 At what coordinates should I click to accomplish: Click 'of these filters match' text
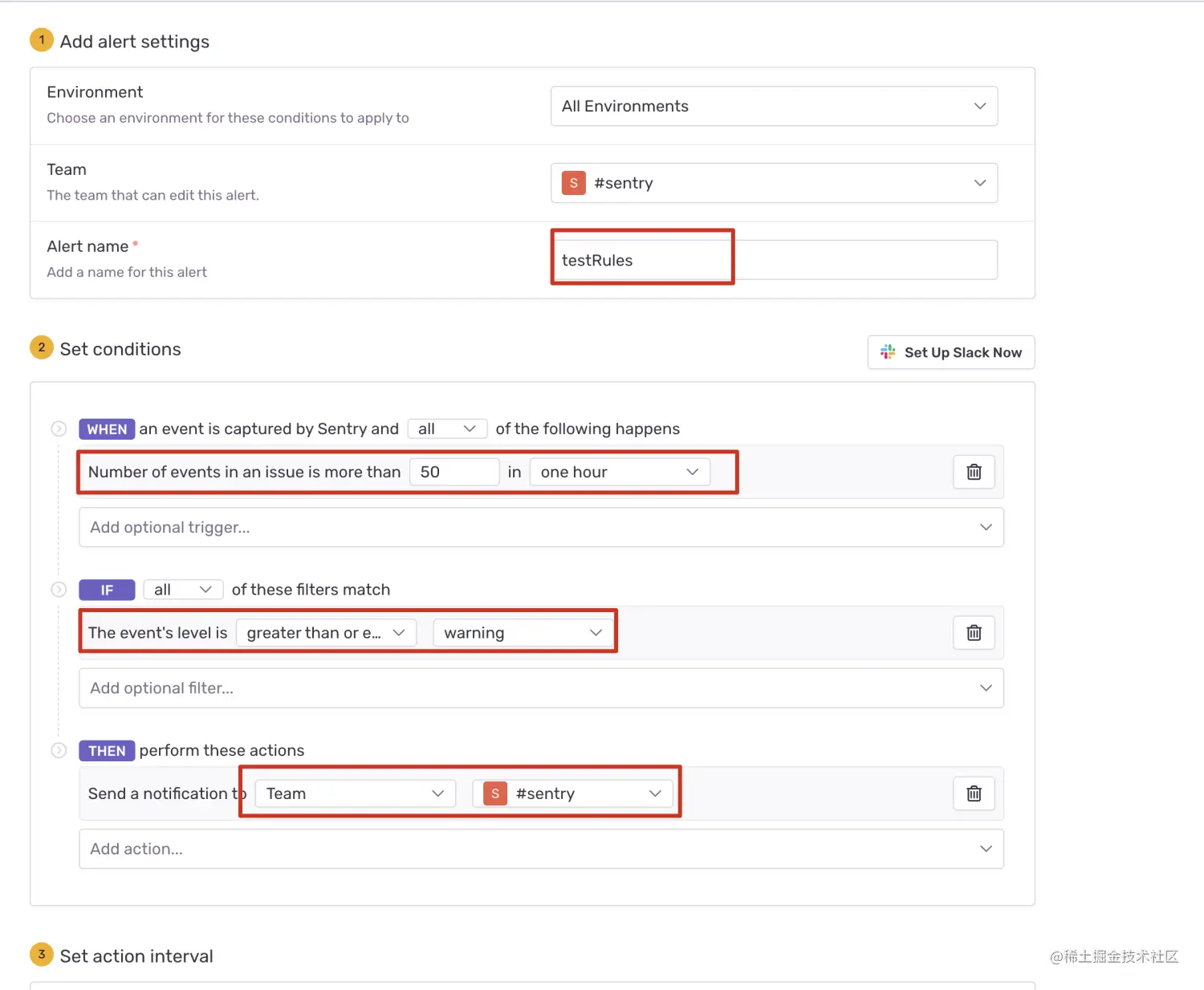pos(311,590)
